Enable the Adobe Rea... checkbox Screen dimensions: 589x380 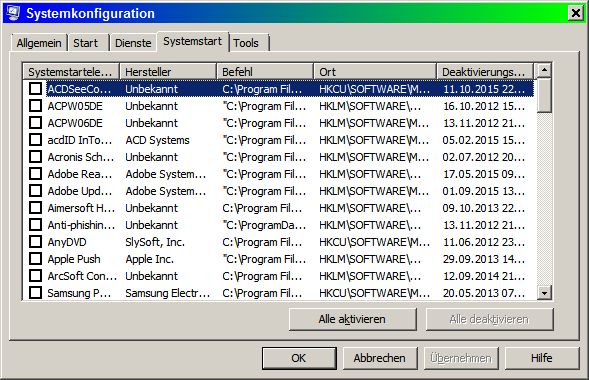(x=36, y=174)
